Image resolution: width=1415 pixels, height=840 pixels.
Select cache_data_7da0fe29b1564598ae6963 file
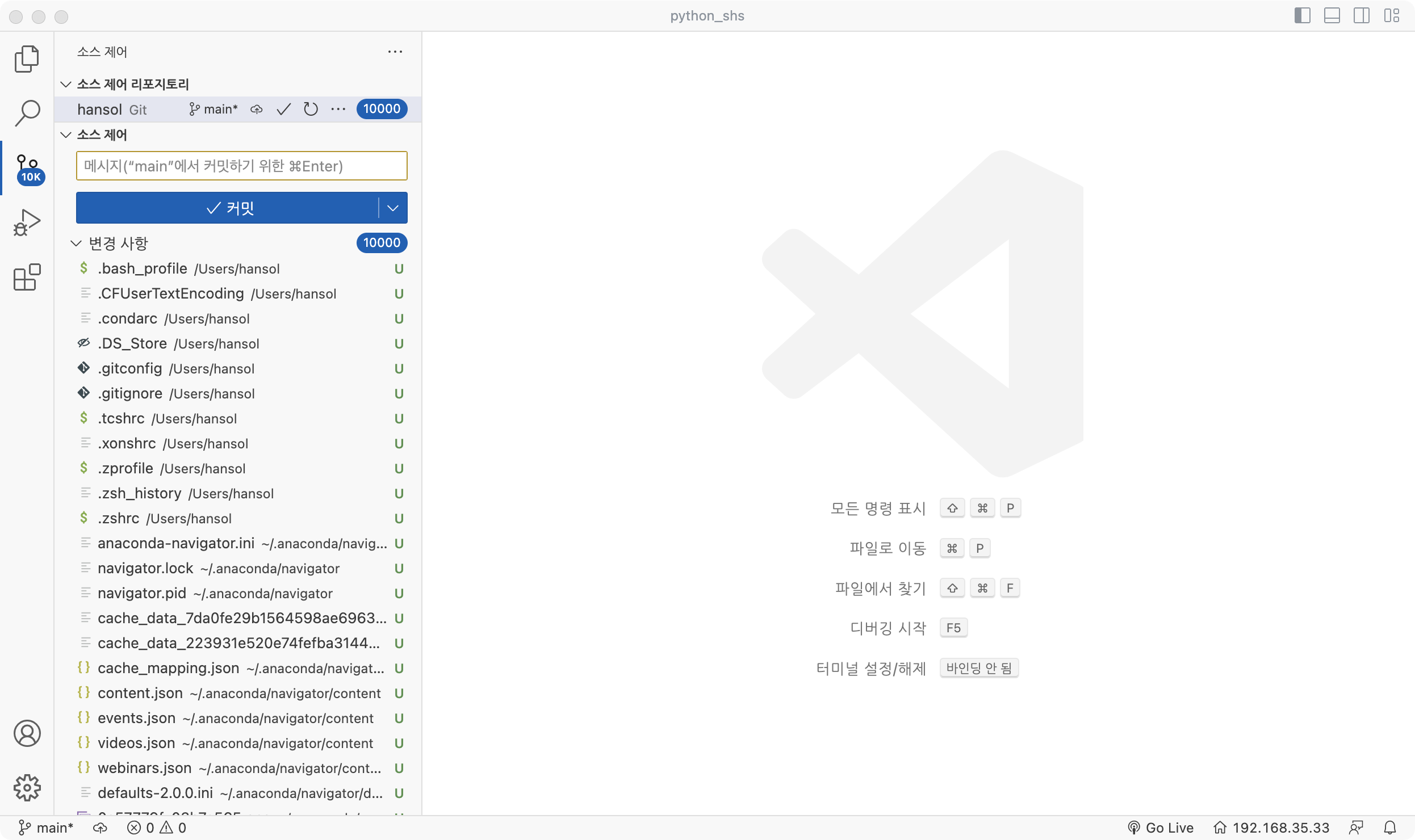pyautogui.click(x=238, y=618)
